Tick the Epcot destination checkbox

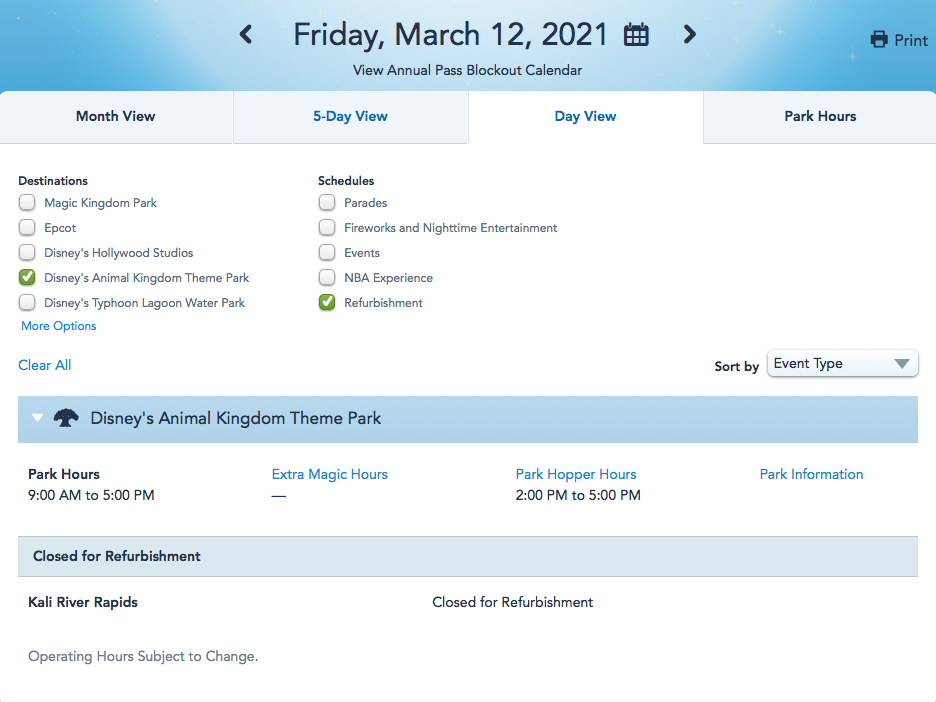pyautogui.click(x=27, y=227)
